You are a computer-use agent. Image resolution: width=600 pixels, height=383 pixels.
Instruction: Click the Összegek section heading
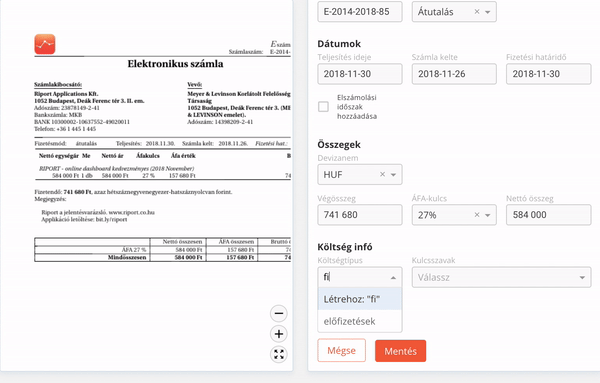coord(339,145)
